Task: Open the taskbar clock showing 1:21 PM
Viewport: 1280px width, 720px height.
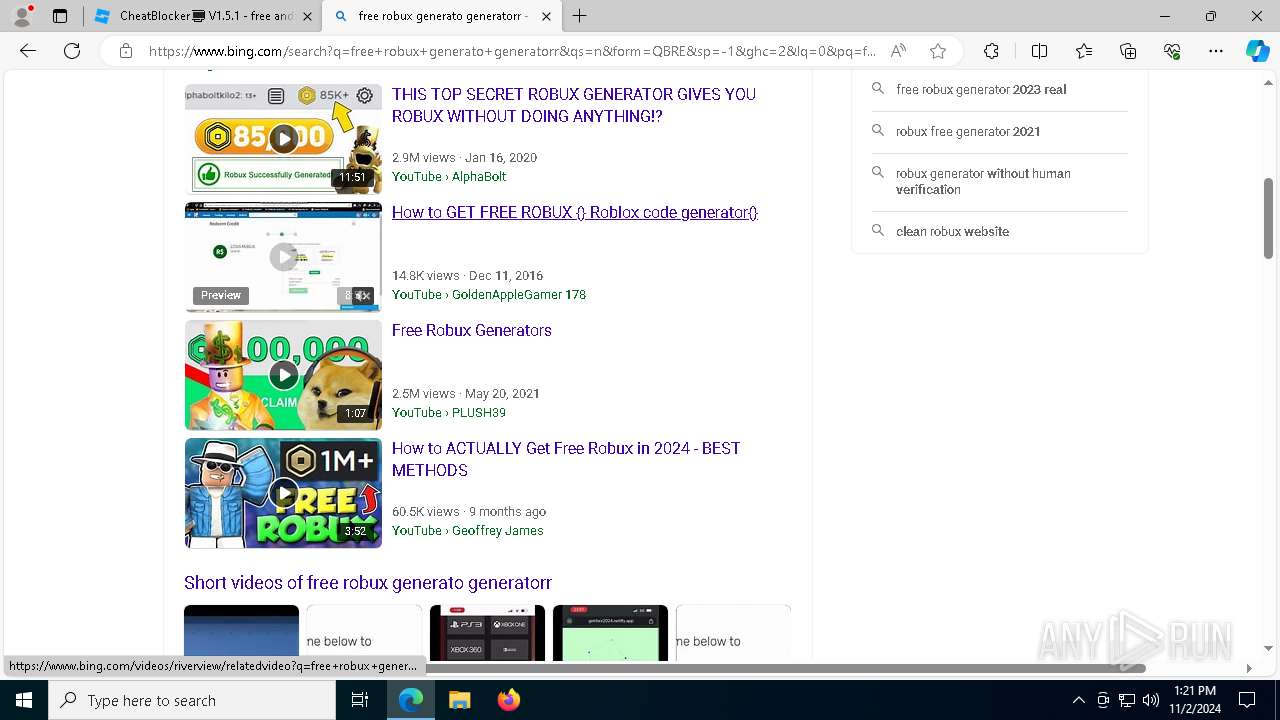Action: coord(1194,700)
